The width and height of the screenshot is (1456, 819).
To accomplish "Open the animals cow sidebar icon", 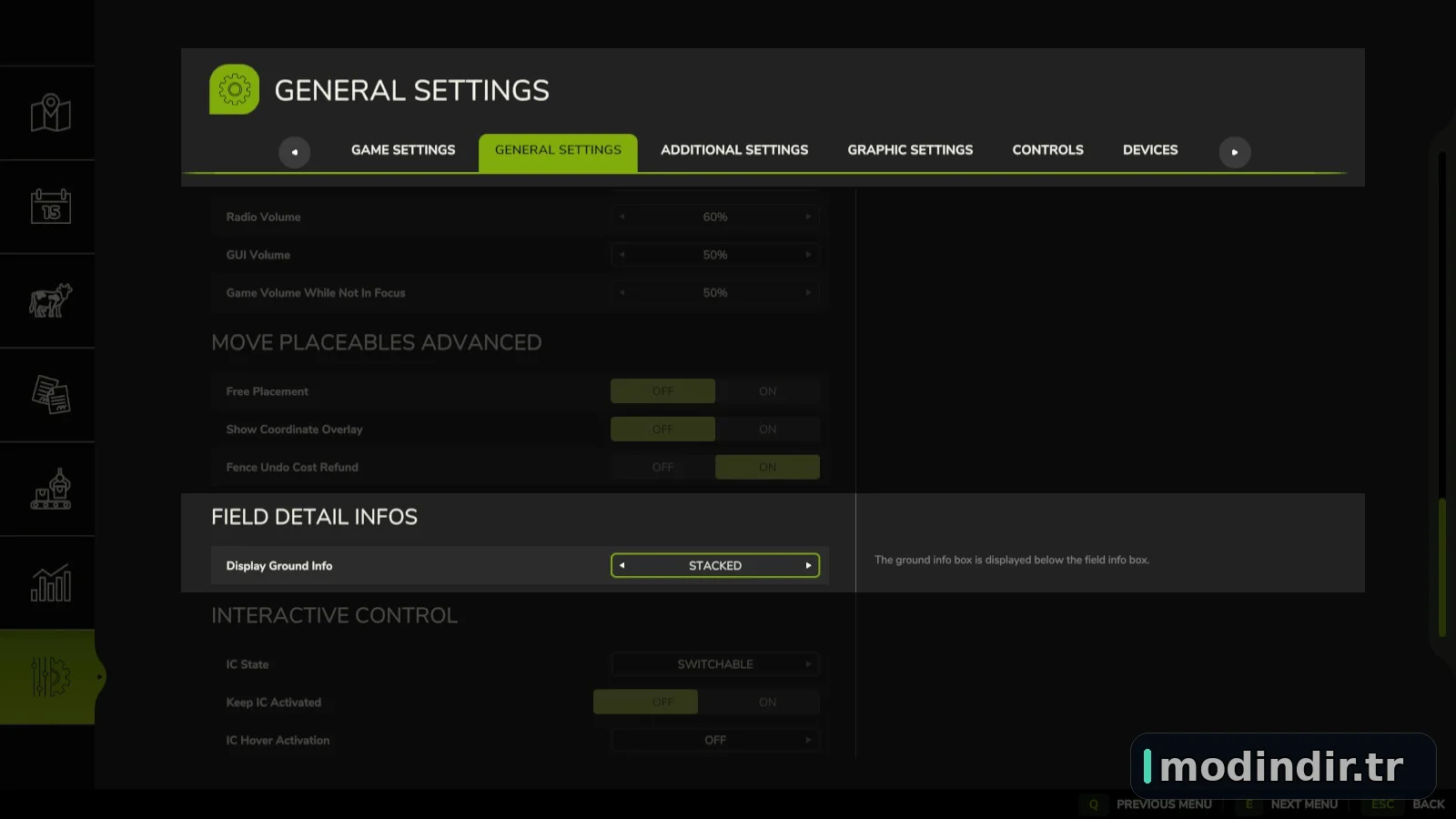I will pyautogui.click(x=50, y=300).
